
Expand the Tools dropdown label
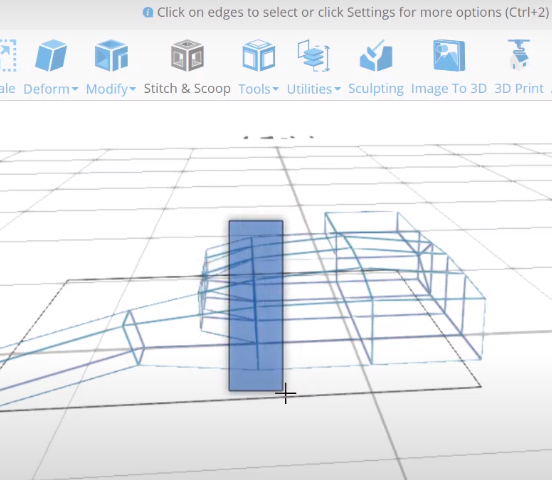[x=259, y=89]
